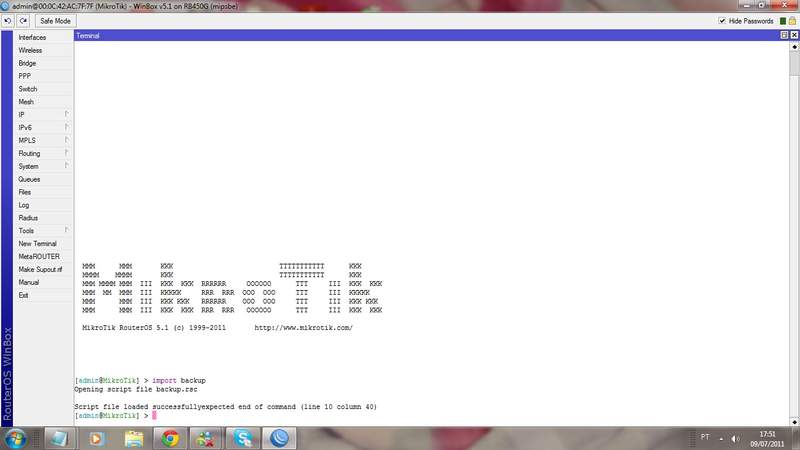Open the Switch menu
Viewport: 800px width, 450px height.
click(28, 89)
